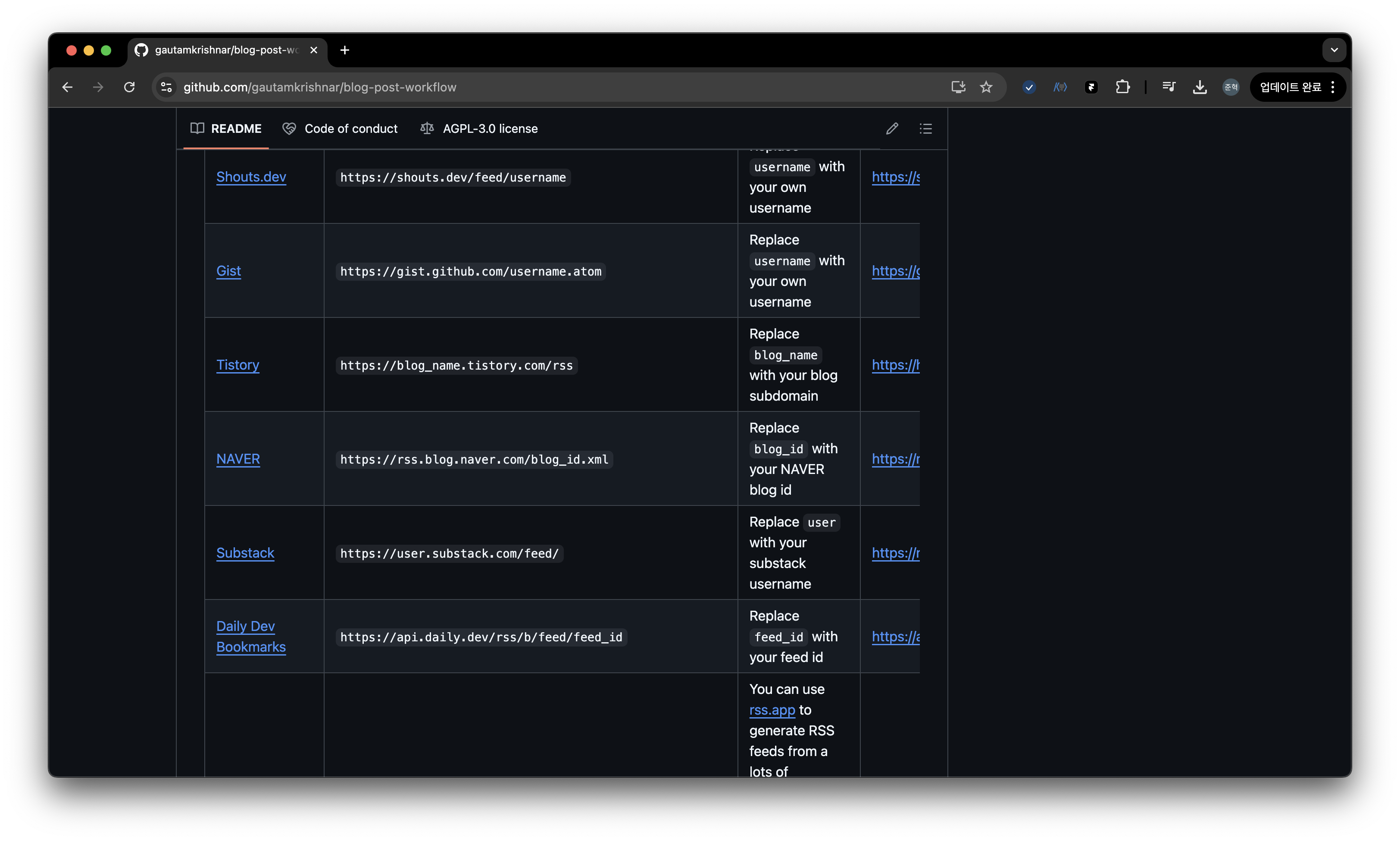This screenshot has width=1400, height=841.
Task: Open the example link in Substack row
Action: (x=895, y=553)
